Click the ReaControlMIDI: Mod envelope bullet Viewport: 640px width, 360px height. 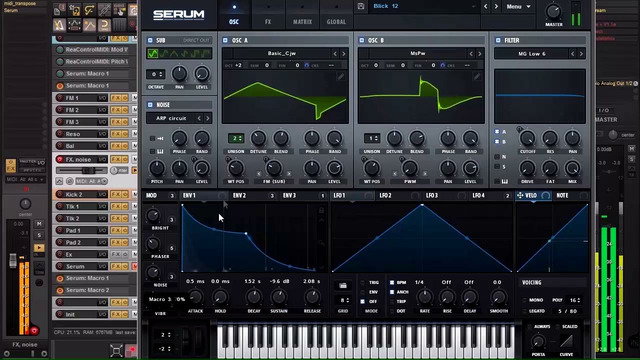click(60, 50)
